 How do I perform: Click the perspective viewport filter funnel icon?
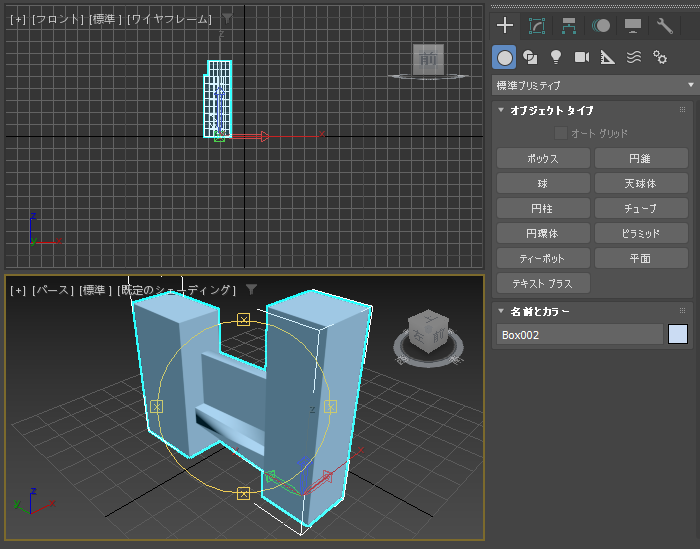point(251,289)
